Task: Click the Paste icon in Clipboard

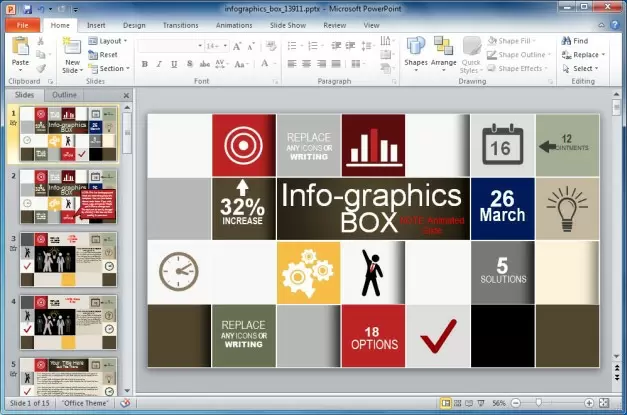Action: 20,47
